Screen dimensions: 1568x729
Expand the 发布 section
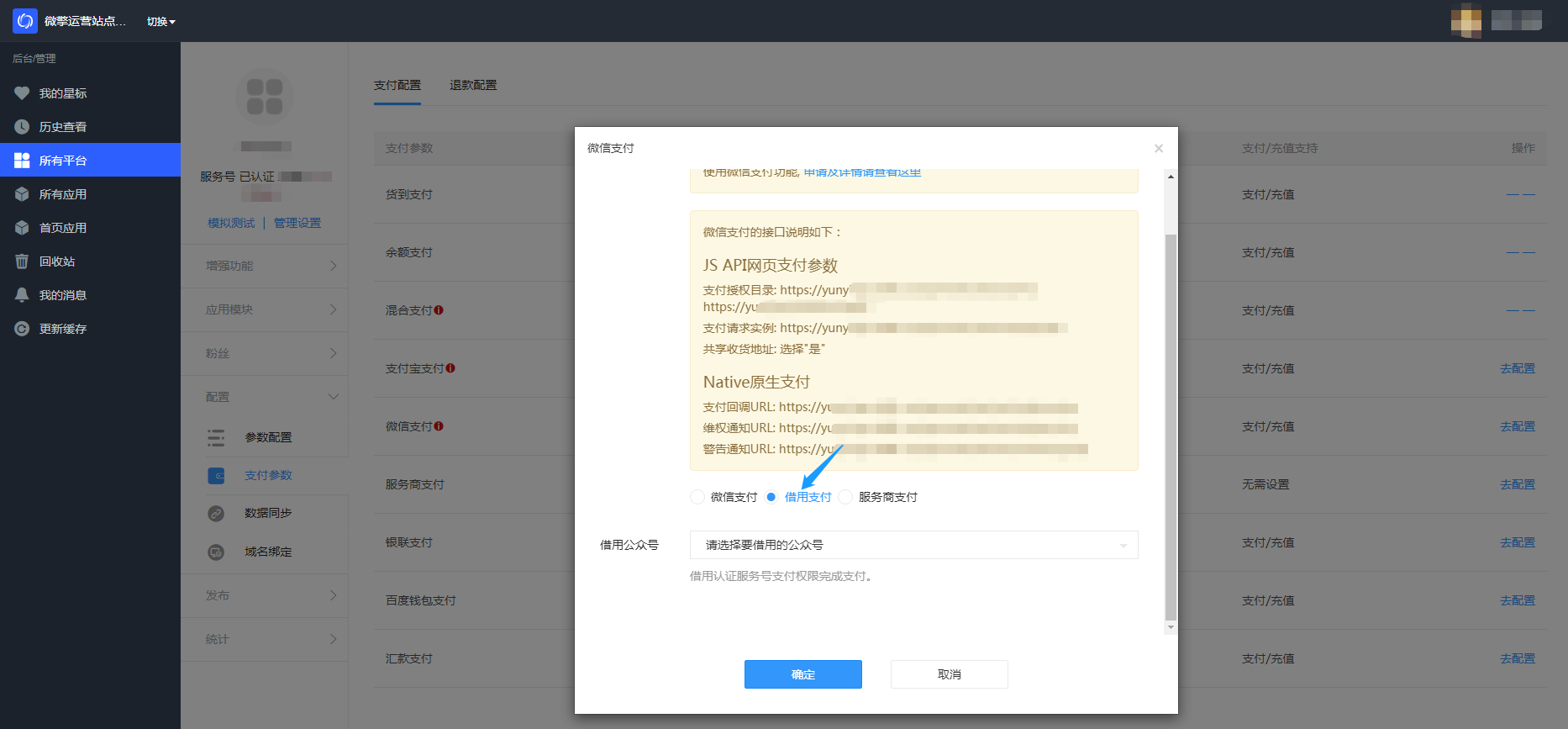(265, 595)
